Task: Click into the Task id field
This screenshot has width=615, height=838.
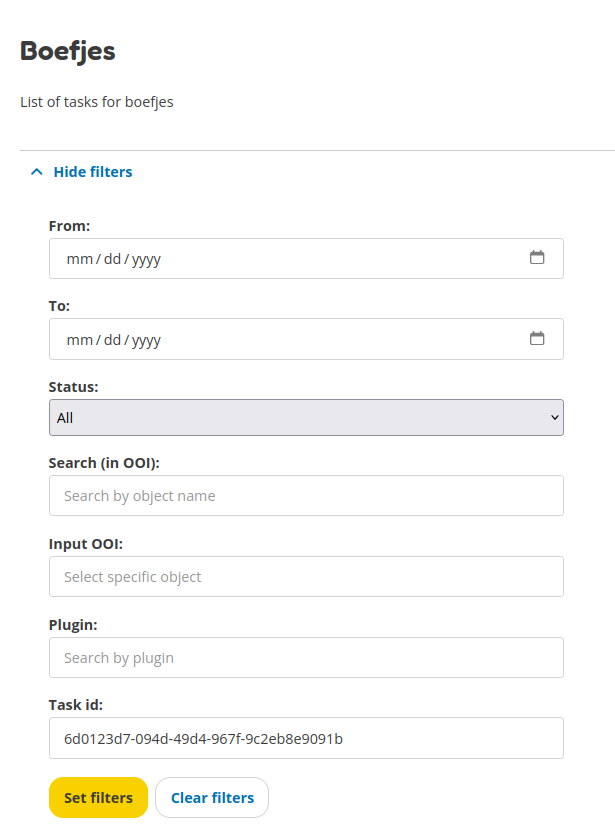Action: (305, 739)
